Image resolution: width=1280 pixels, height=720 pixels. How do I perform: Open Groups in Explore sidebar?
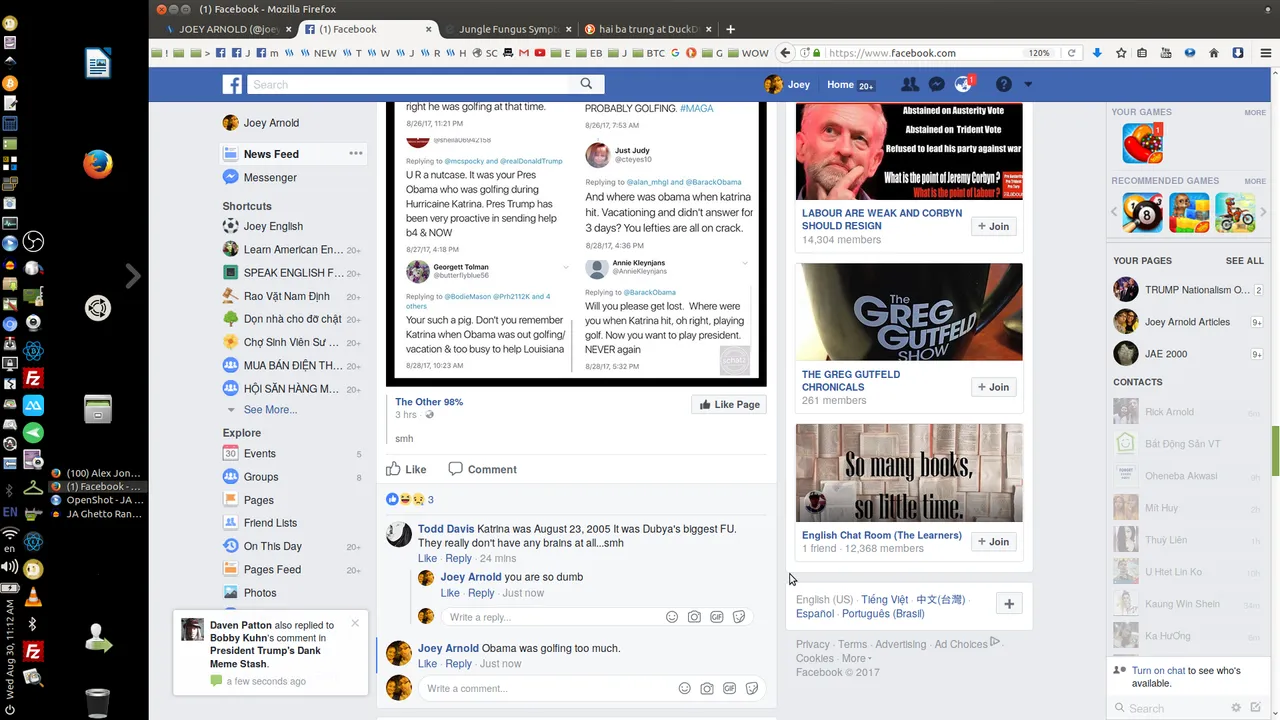click(261, 477)
